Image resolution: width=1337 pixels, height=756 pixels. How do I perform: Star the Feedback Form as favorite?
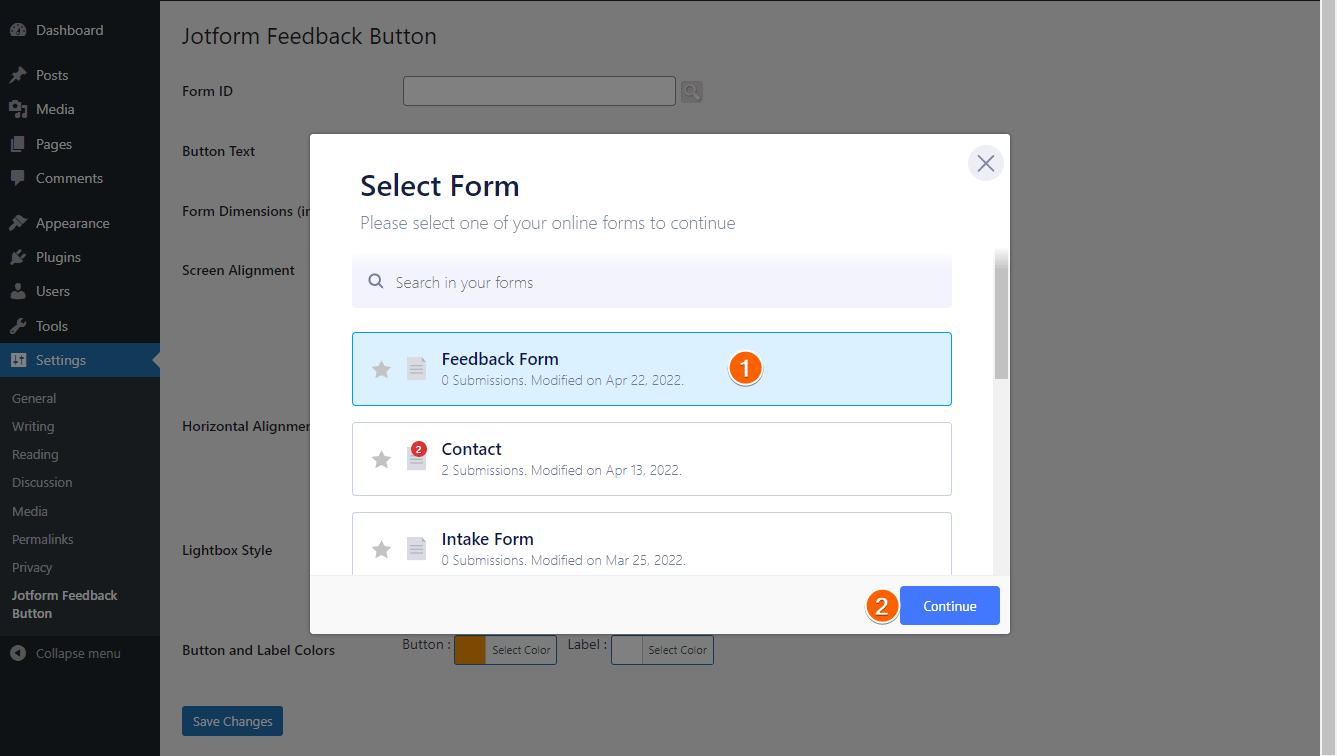(381, 370)
